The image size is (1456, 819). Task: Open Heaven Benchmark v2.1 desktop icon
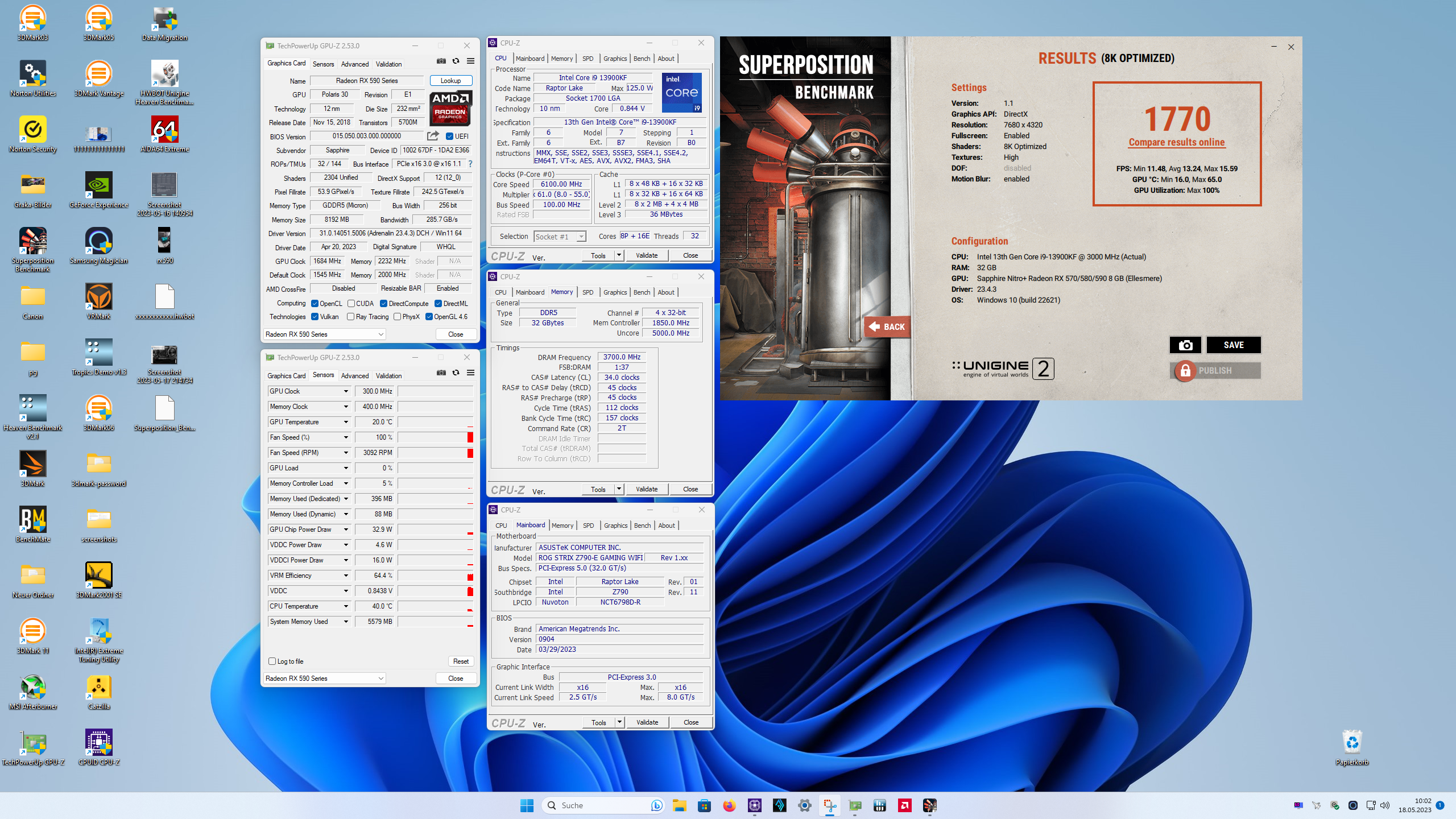point(33,417)
